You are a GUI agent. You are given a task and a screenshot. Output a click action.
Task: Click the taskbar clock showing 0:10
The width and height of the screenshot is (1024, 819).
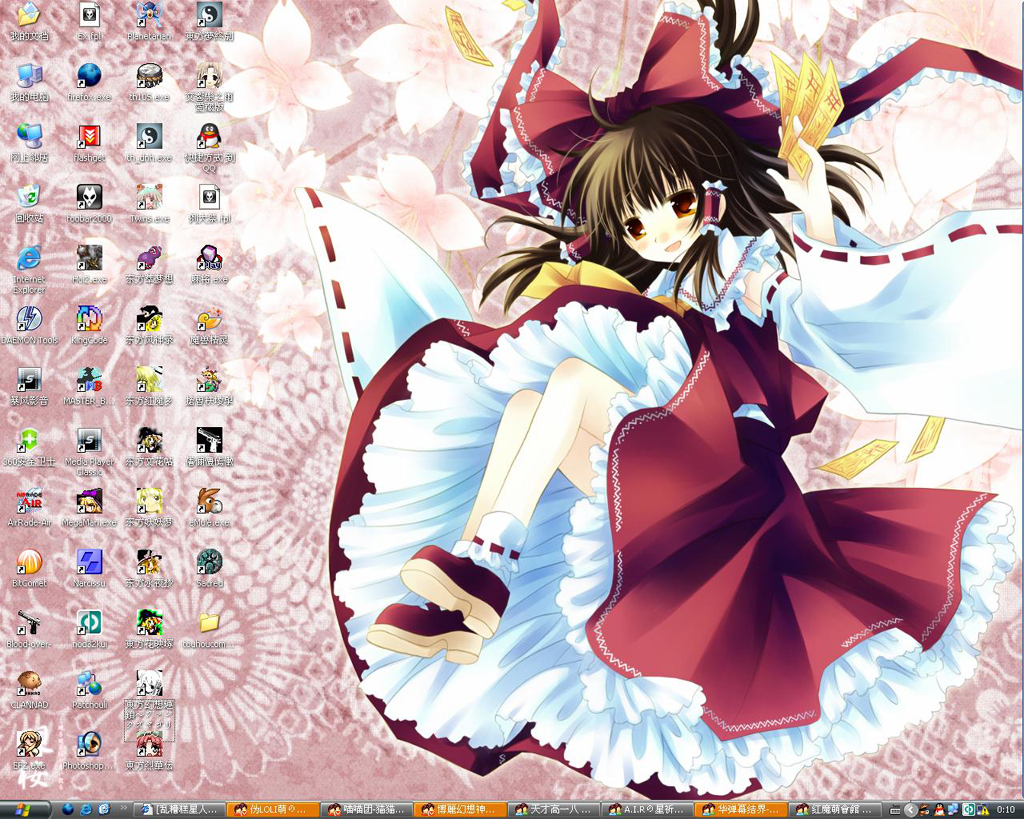[x=1006, y=811]
